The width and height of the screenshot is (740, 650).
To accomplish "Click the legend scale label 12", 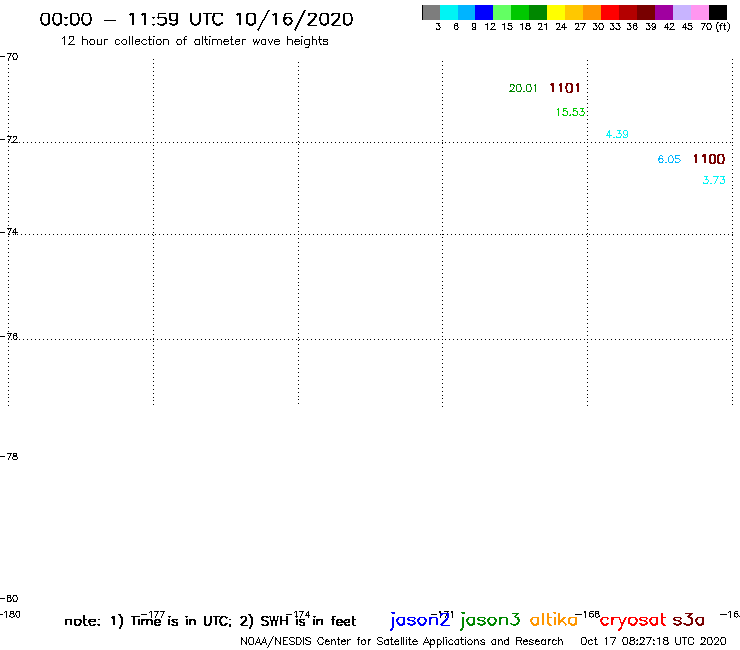I will pyautogui.click(x=490, y=27).
